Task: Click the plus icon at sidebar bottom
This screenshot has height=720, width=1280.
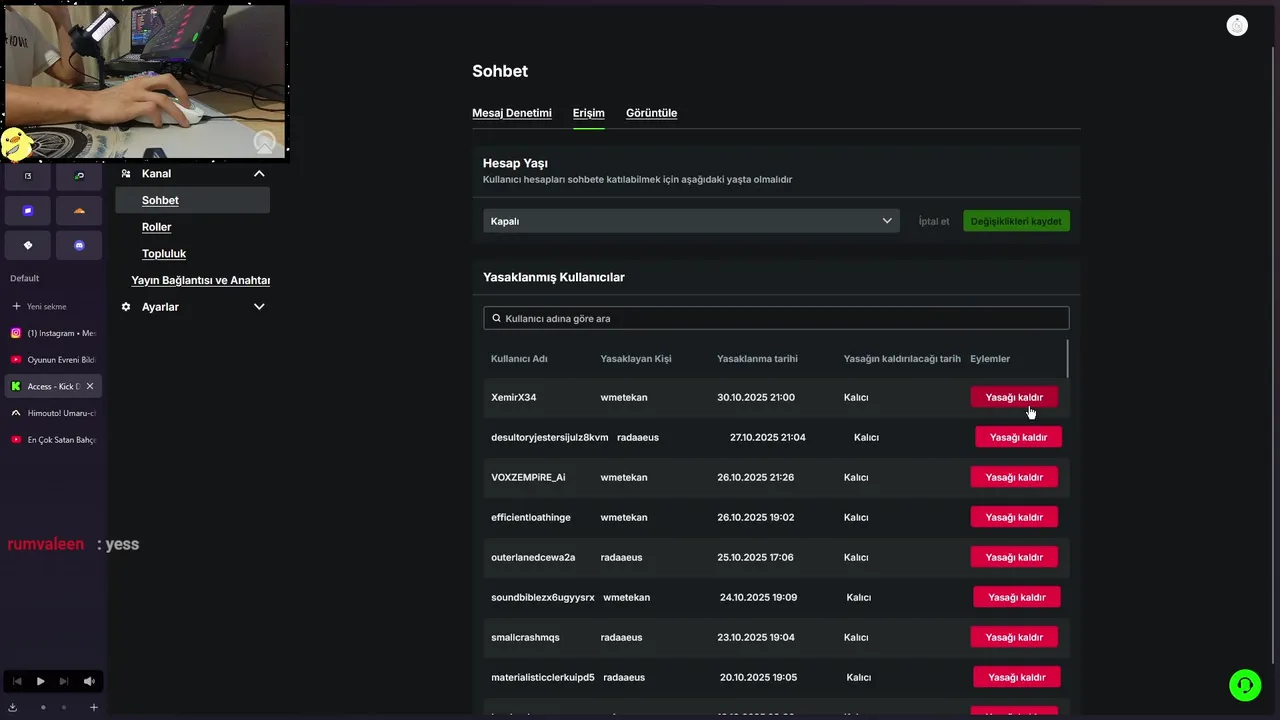Action: pos(94,707)
